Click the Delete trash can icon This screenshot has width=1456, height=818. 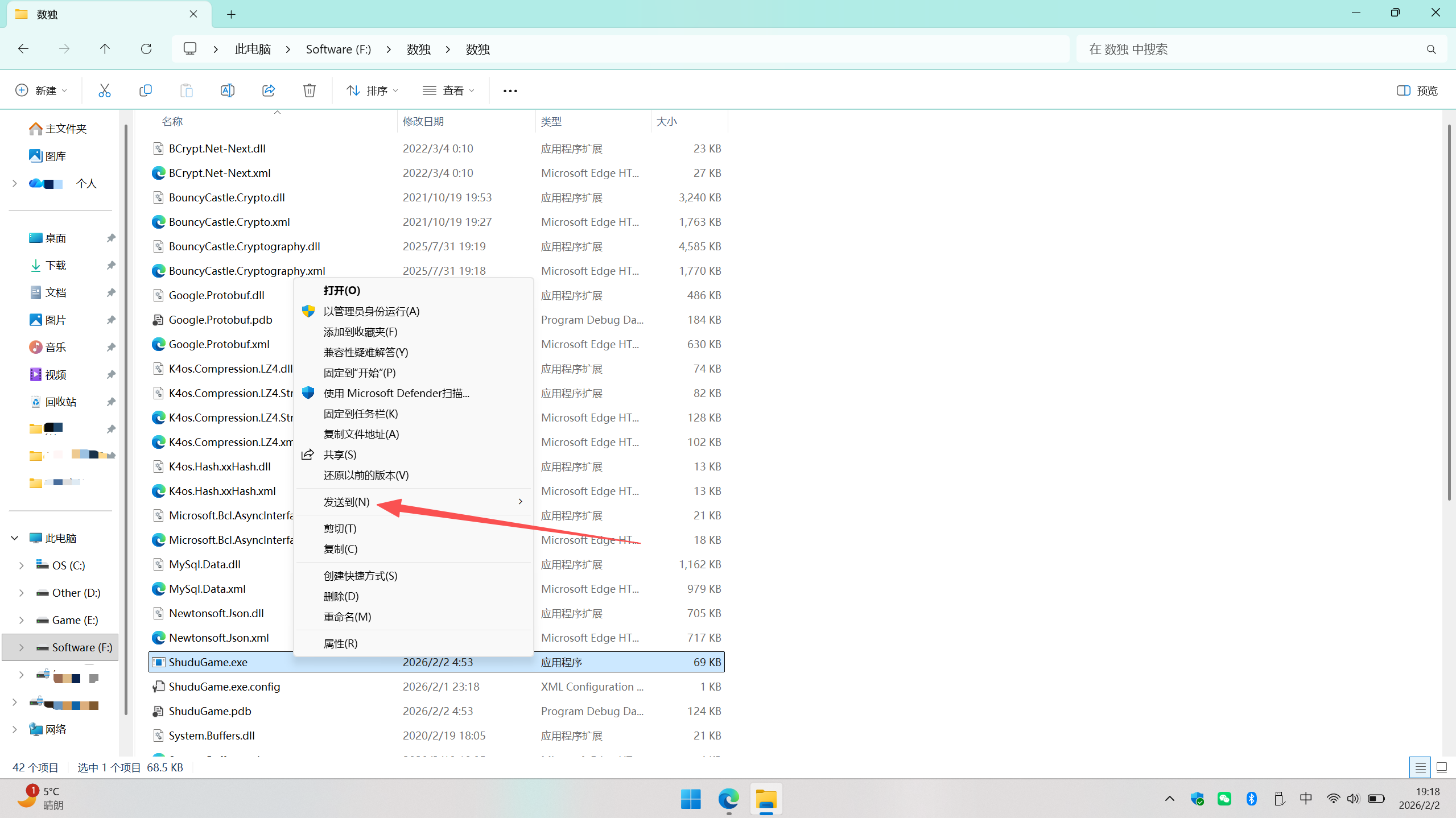click(x=309, y=90)
